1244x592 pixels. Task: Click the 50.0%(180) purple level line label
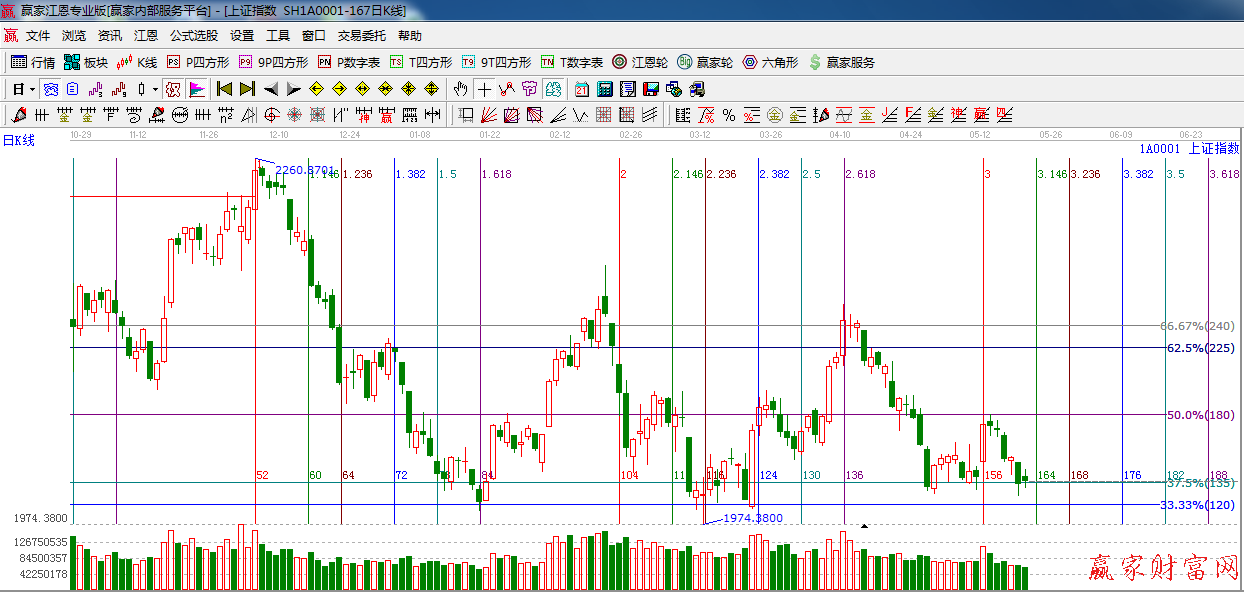point(1200,415)
